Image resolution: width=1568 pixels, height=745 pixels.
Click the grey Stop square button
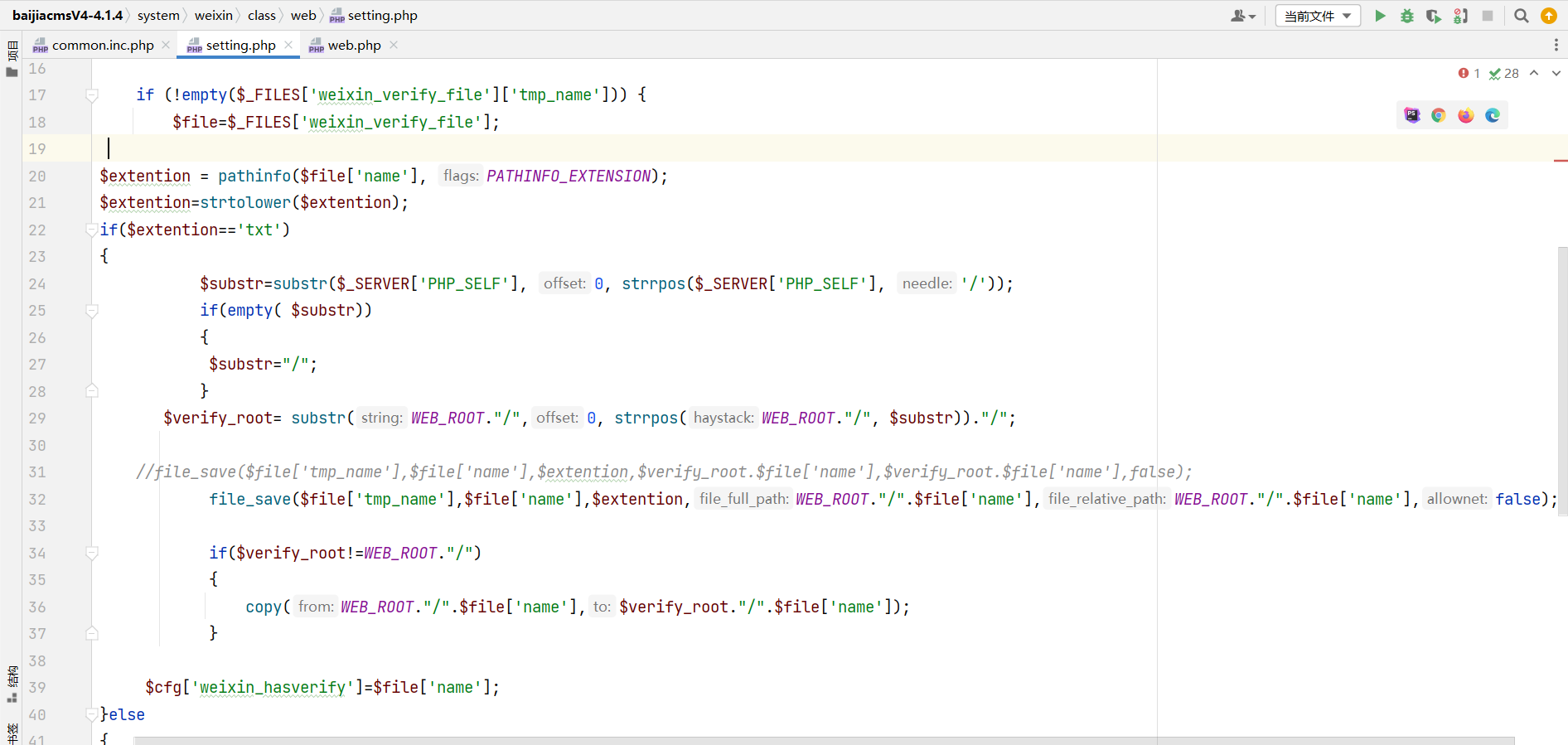click(x=1488, y=16)
